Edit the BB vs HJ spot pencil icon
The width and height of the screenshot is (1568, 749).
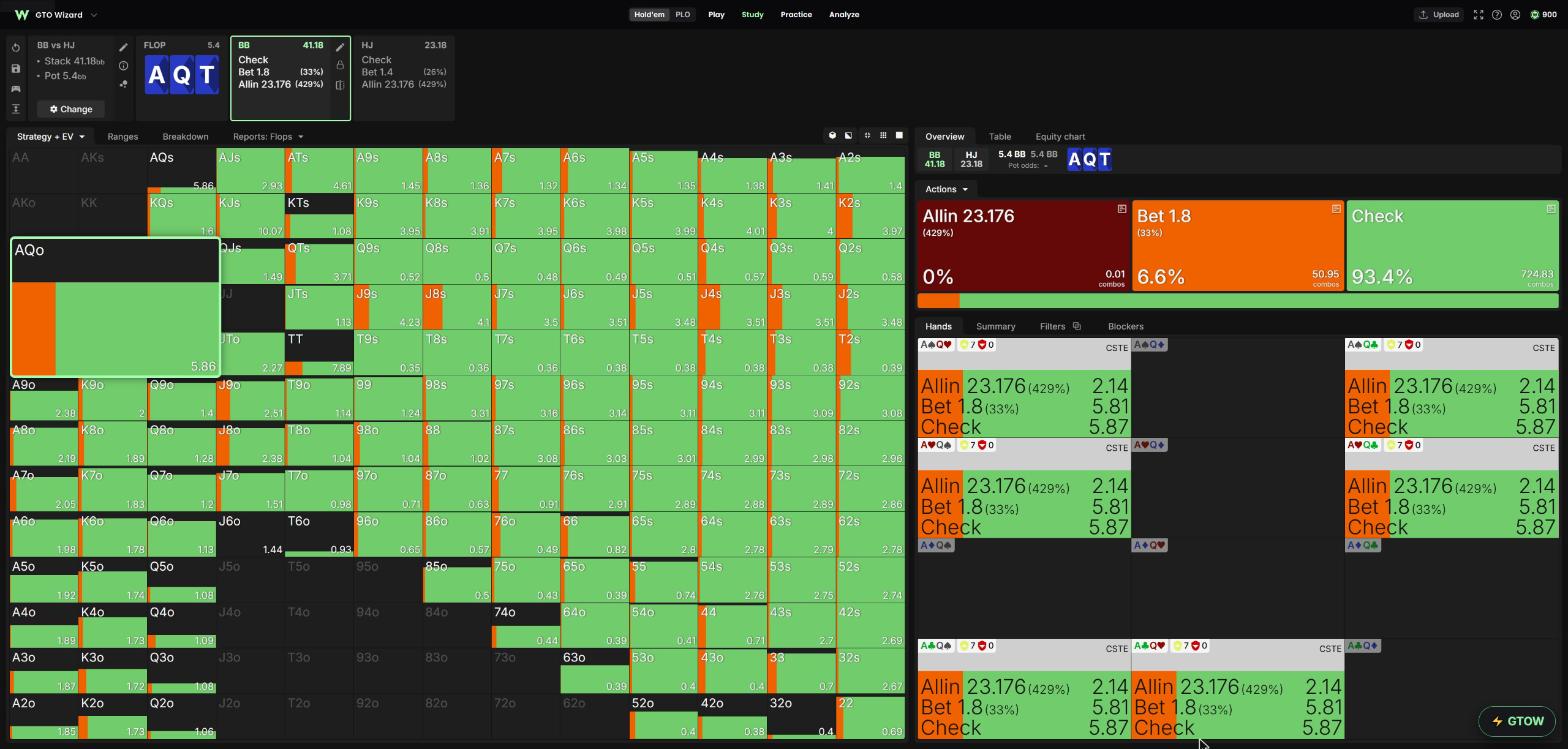click(123, 47)
